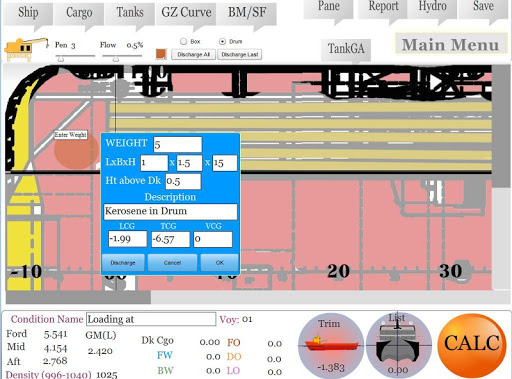The image size is (512, 379).
Task: Click the yellow crane icon
Action: [26, 50]
